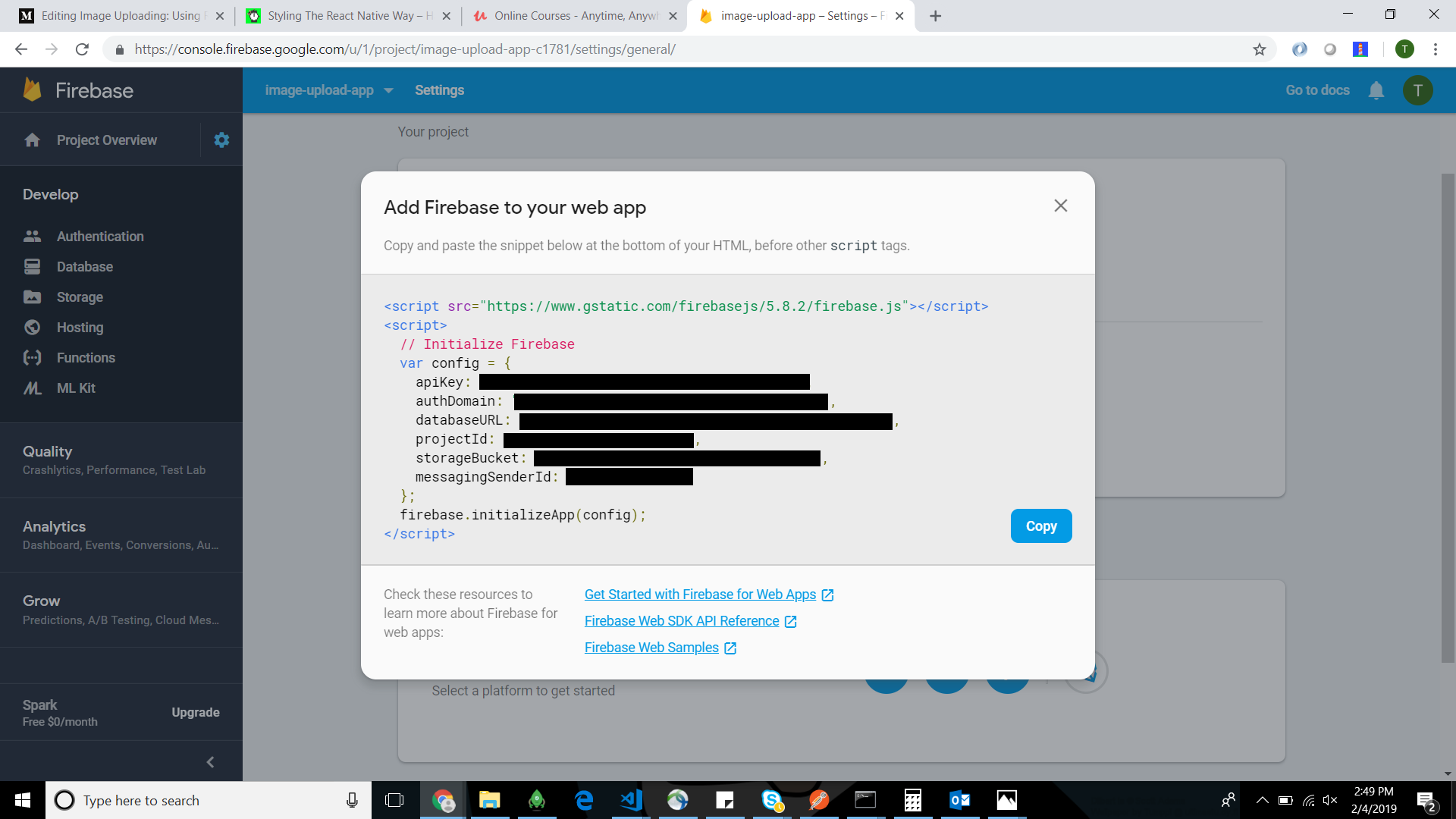Open Skype from the taskbar
This screenshot has height=819, width=1456.
[x=771, y=800]
